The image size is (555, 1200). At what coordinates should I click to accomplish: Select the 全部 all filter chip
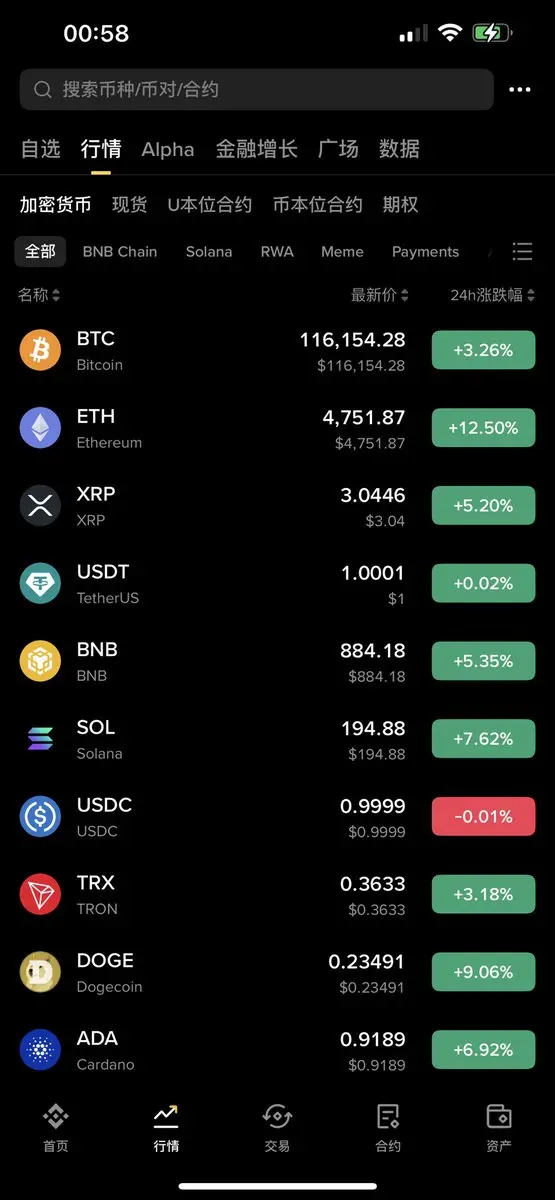click(40, 252)
